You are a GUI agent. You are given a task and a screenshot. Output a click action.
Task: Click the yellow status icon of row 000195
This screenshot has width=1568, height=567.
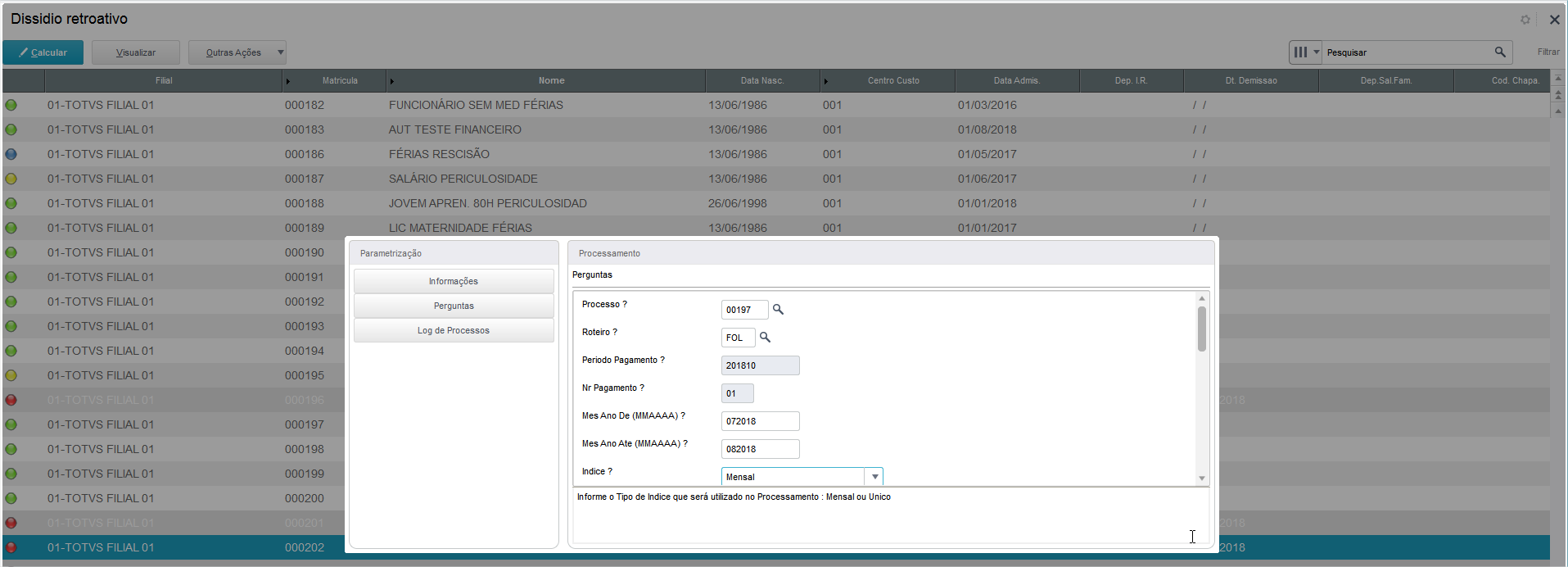point(11,375)
